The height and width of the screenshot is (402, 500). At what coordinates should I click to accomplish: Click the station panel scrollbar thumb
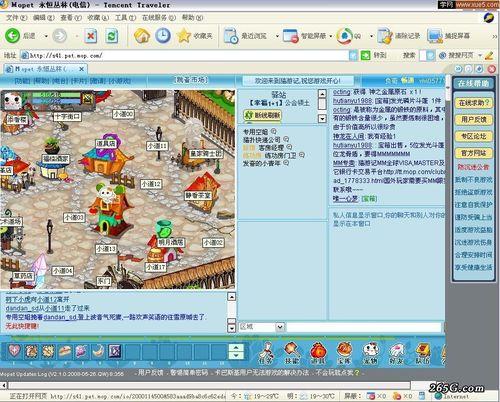pyautogui.click(x=322, y=104)
